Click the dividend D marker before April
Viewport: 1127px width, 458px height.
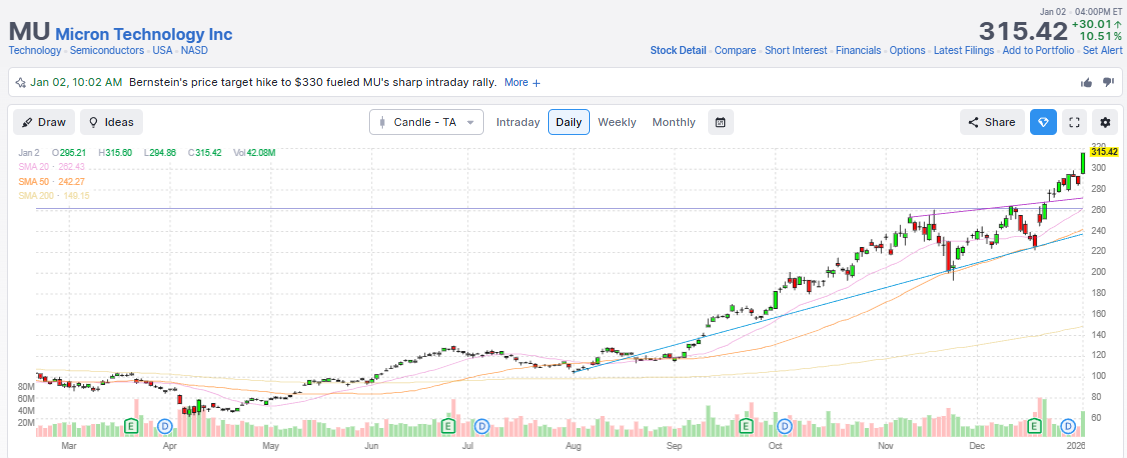pos(165,426)
